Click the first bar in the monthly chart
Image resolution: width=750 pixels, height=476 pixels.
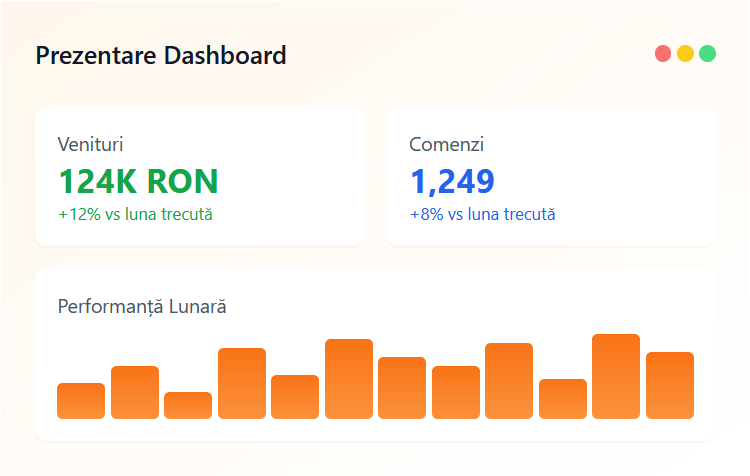click(81, 401)
